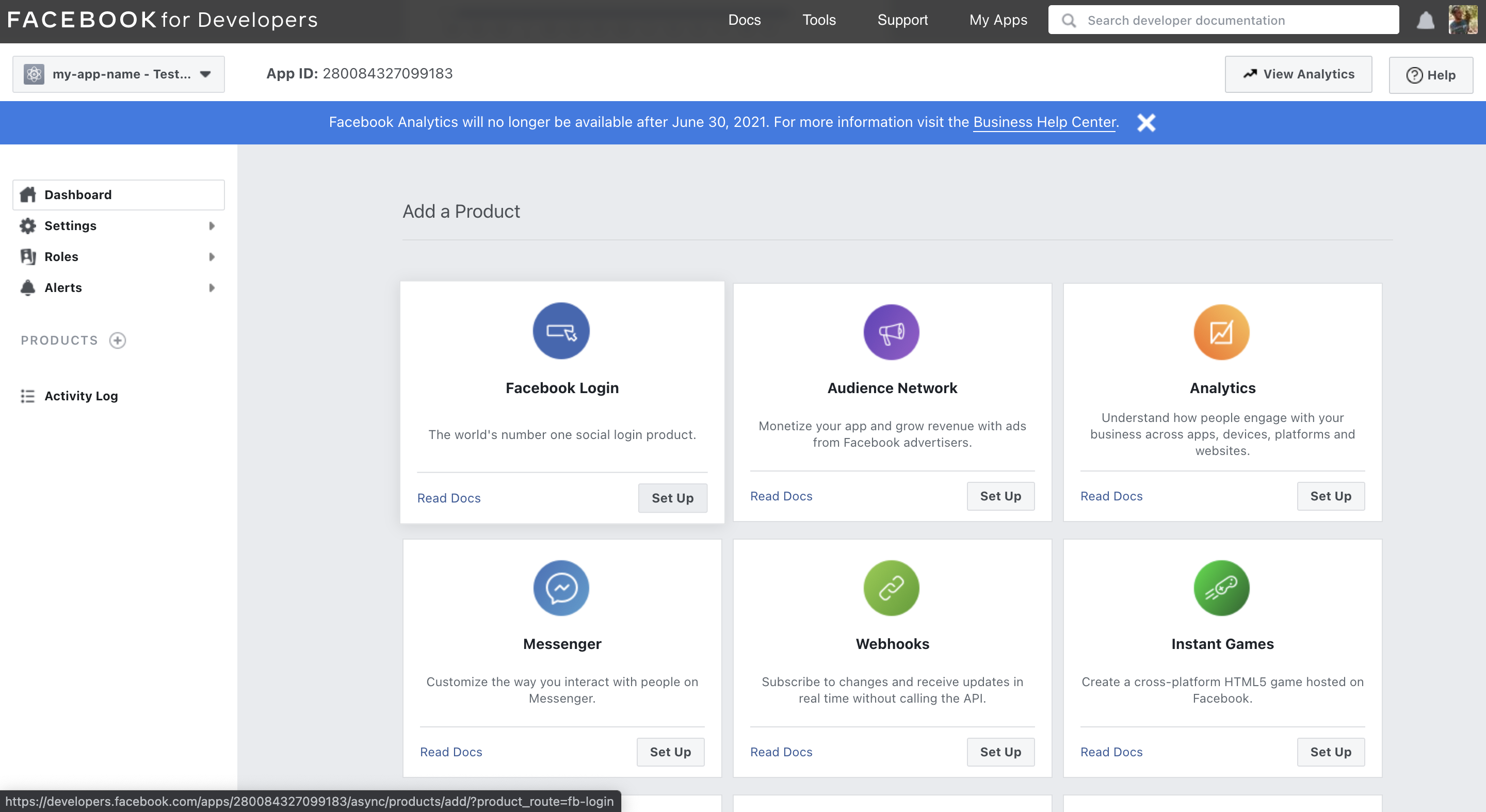
Task: Click the green Webhooks link icon
Action: coord(891,588)
